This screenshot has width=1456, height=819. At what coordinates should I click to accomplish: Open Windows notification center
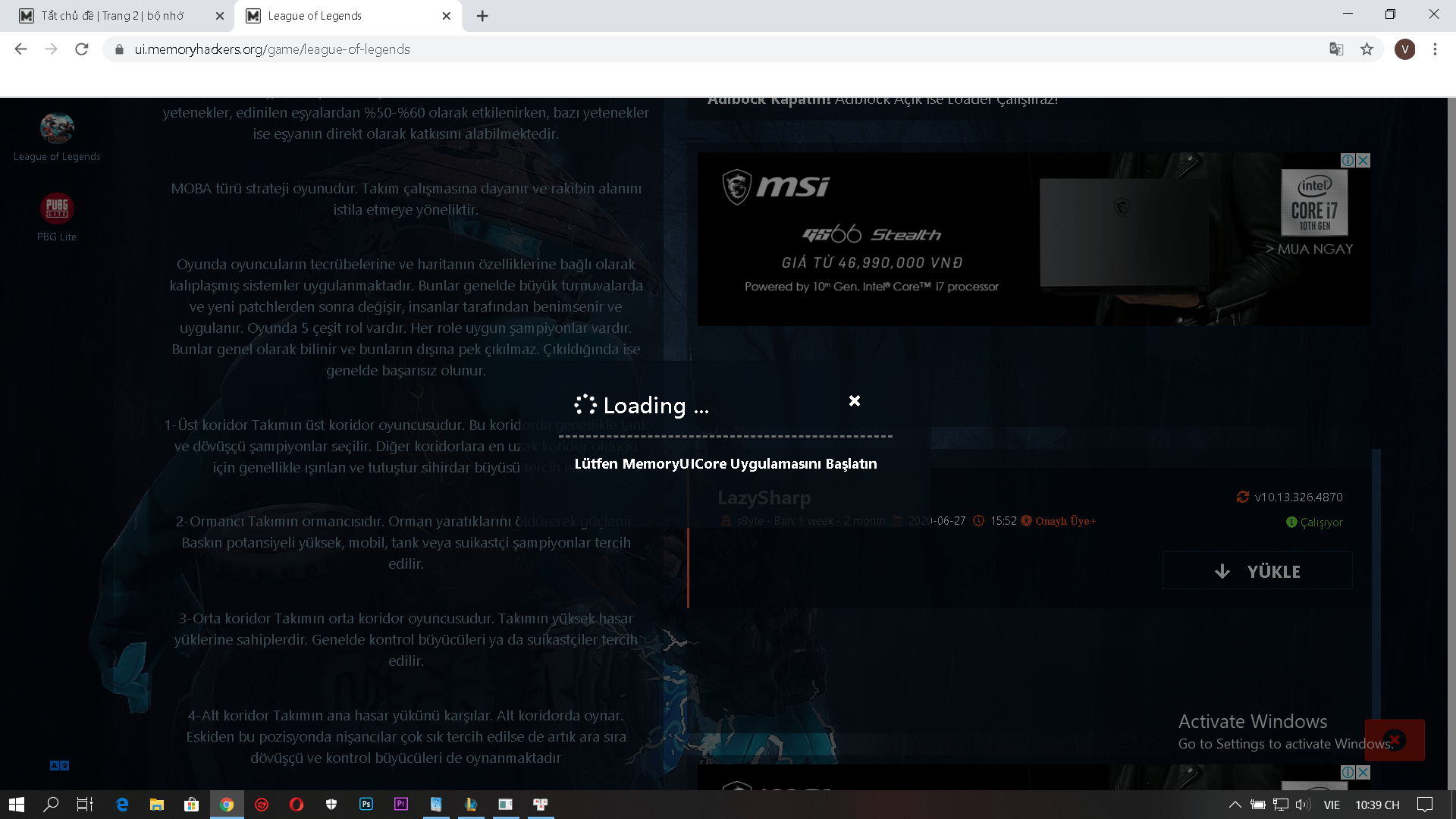tap(1425, 805)
